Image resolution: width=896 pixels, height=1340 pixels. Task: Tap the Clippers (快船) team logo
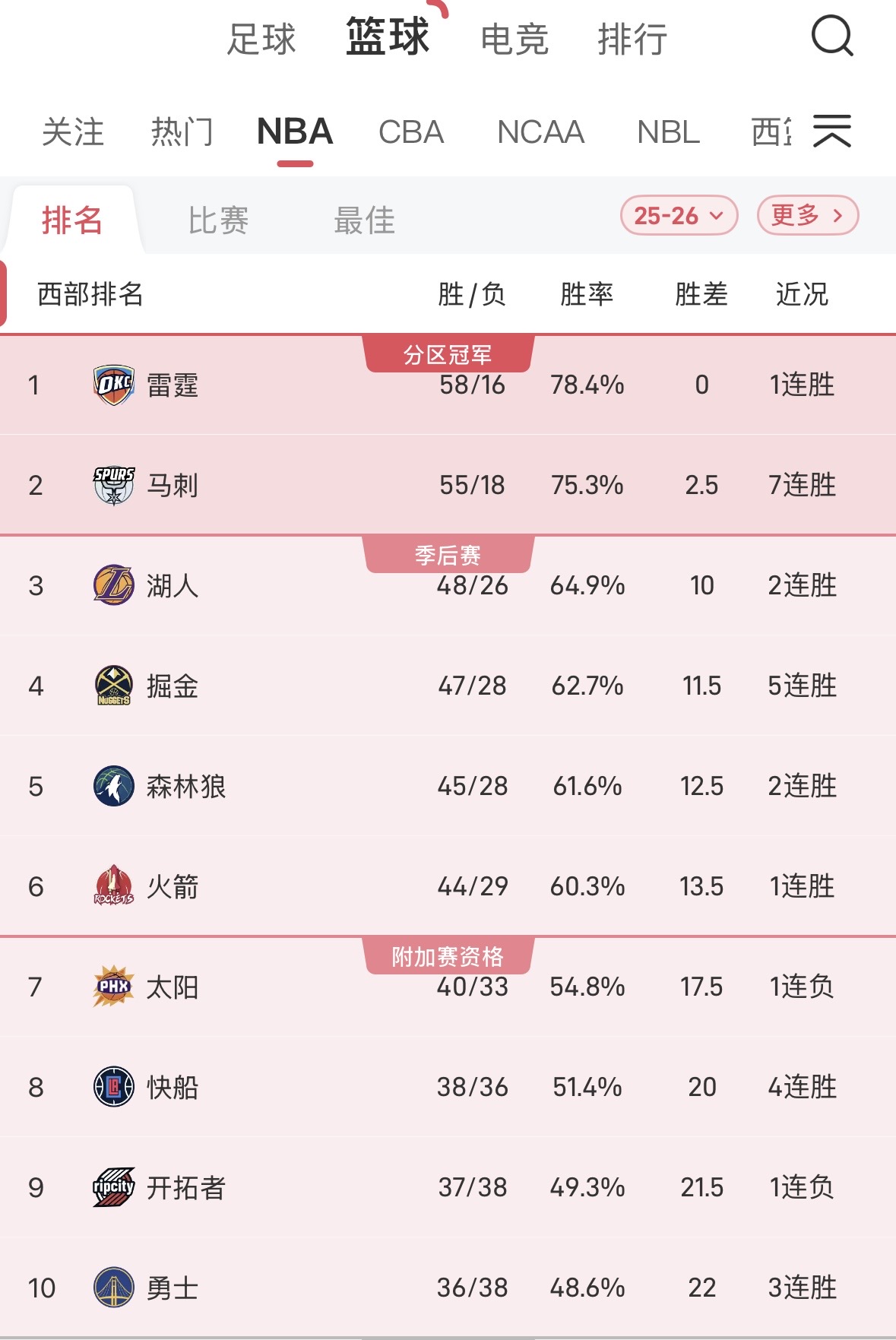coord(114,1087)
